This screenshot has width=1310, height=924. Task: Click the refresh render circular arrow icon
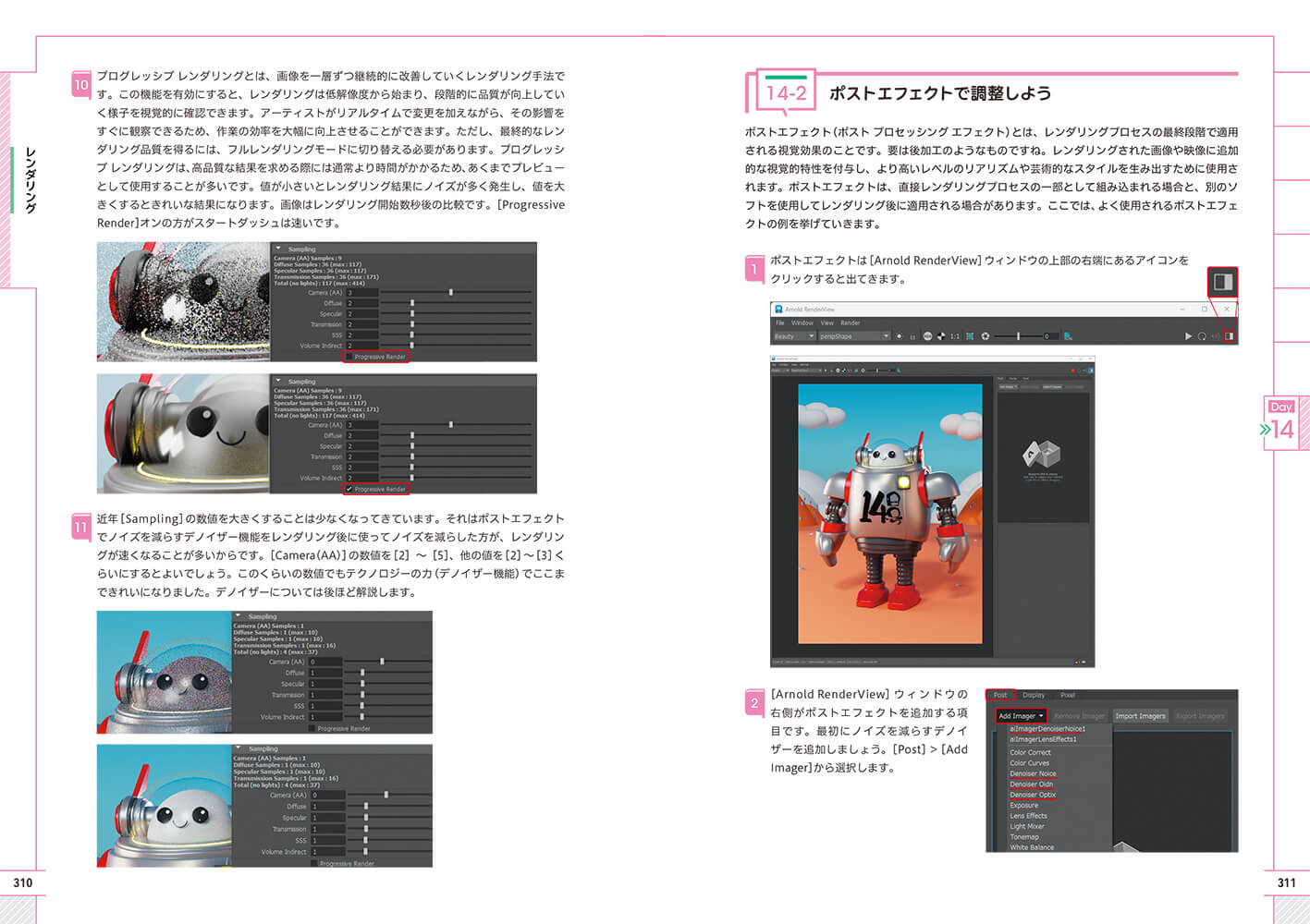click(1202, 336)
